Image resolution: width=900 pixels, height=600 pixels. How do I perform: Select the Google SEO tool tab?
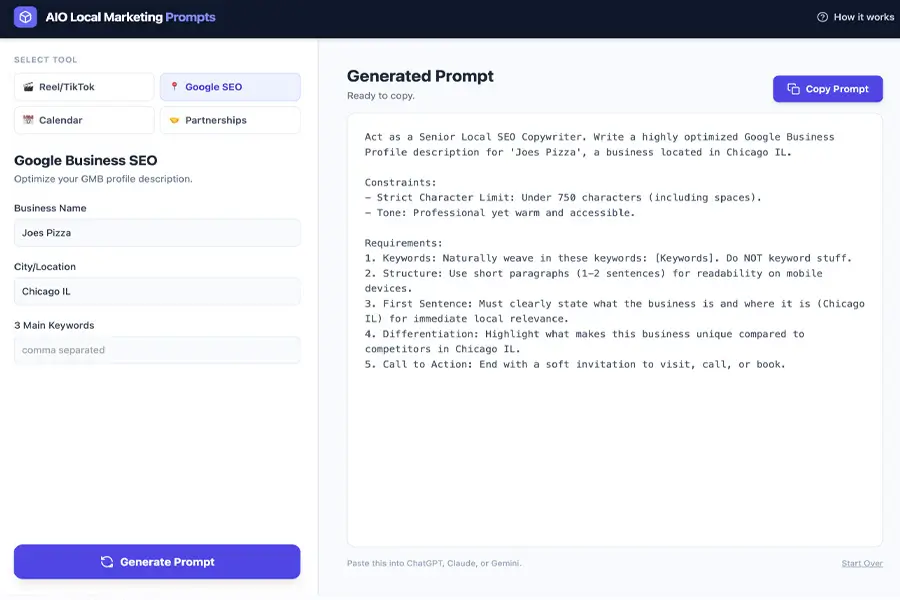tap(230, 87)
